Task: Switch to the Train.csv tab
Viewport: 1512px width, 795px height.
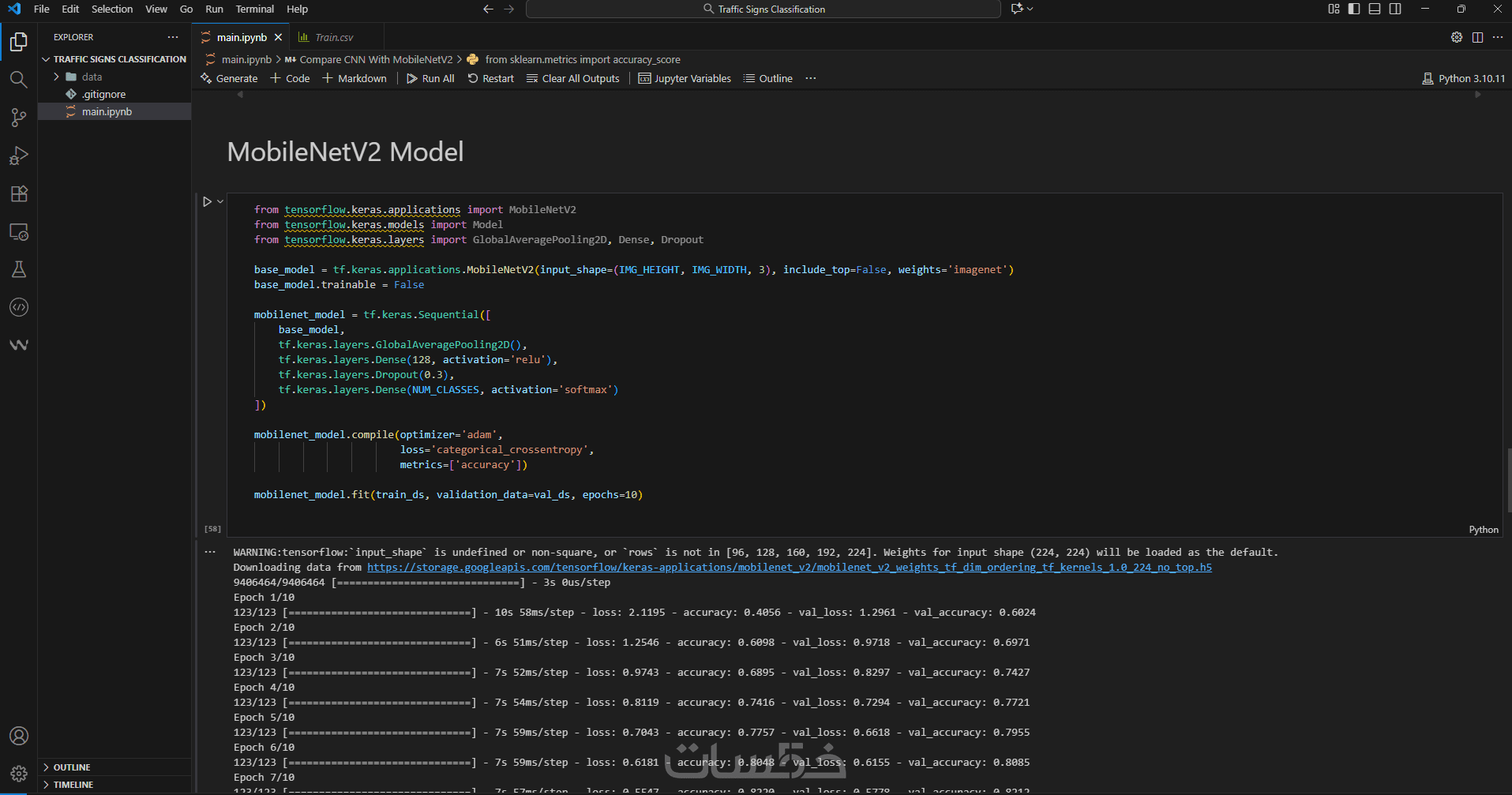Action: coord(333,37)
